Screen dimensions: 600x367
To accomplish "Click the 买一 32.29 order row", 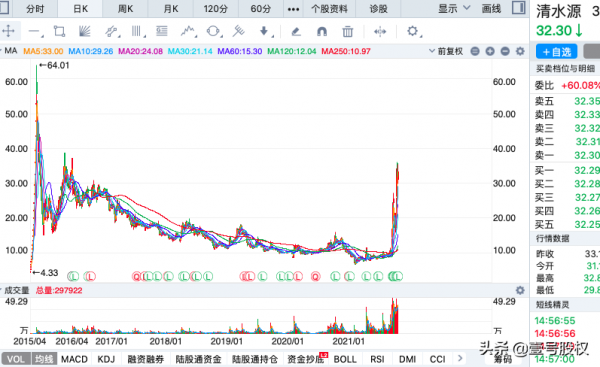I will coord(567,170).
